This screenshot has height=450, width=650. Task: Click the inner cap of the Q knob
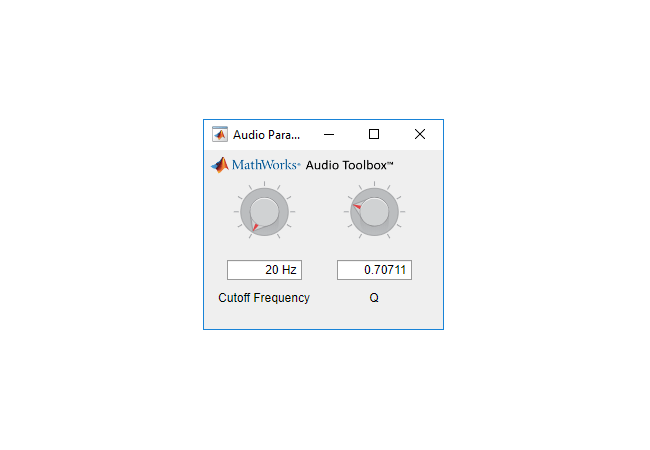[374, 212]
